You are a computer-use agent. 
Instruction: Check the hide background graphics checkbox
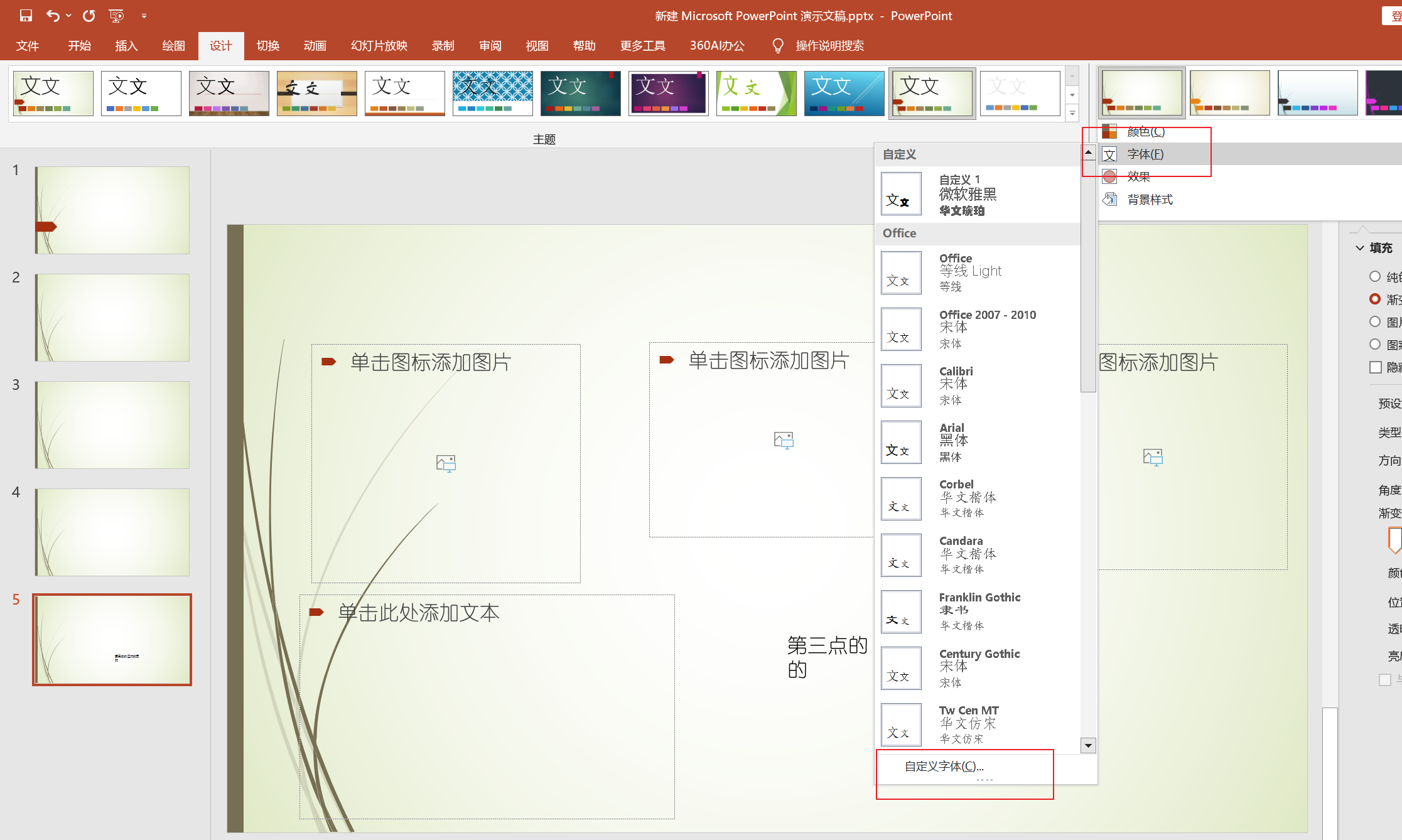click(x=1376, y=367)
